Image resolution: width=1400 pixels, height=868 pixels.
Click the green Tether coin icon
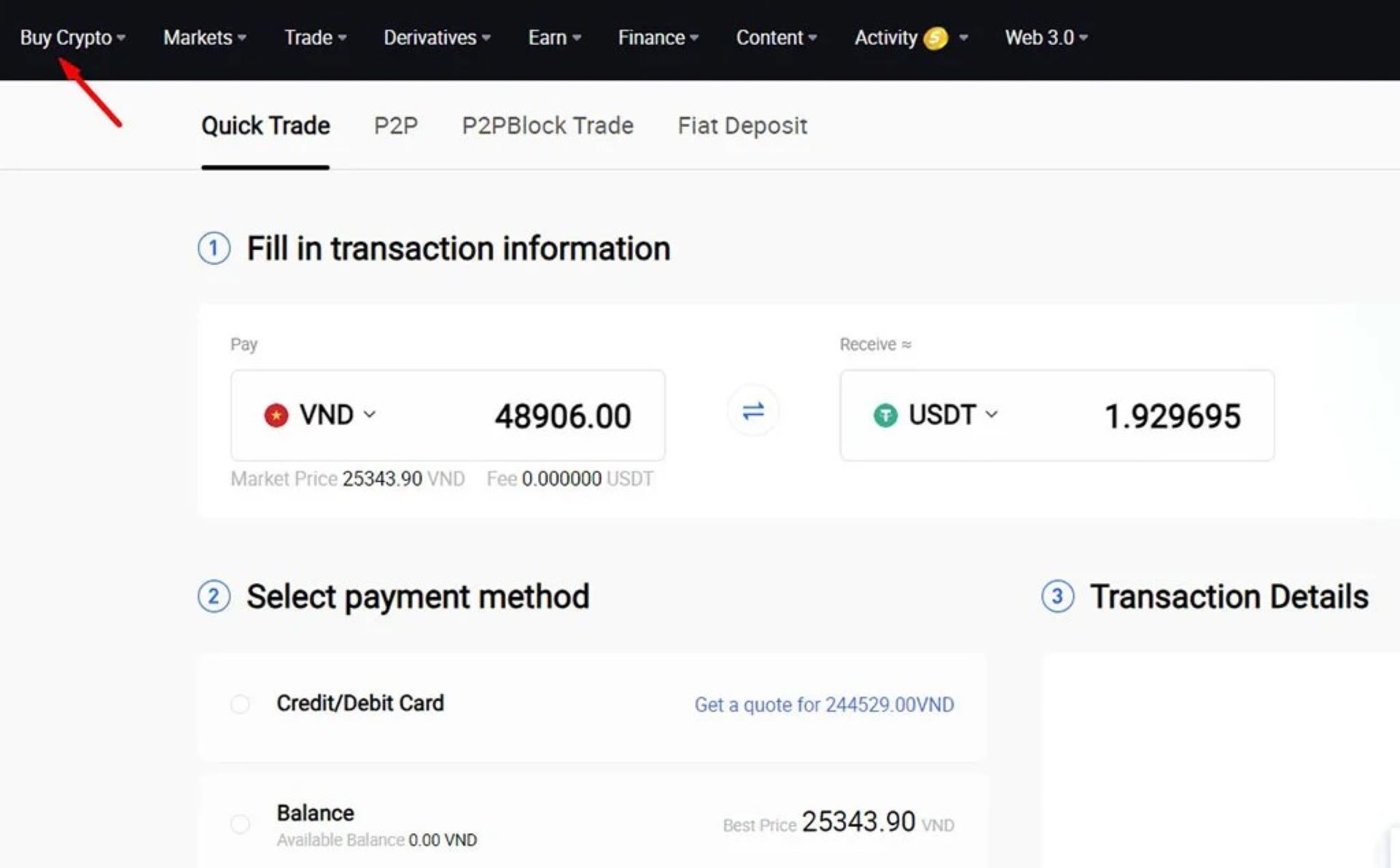[x=885, y=415]
